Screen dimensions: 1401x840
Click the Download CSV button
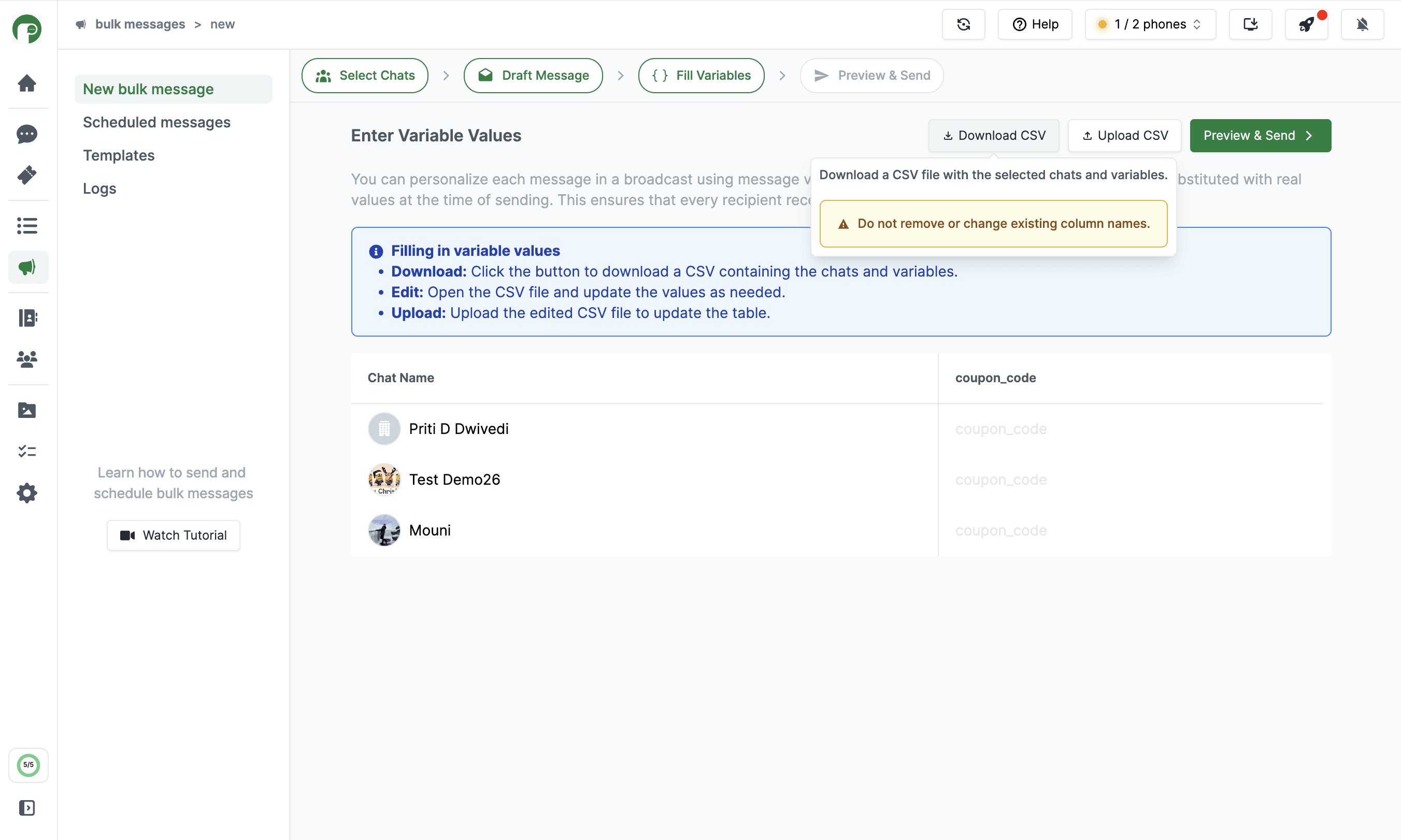993,135
